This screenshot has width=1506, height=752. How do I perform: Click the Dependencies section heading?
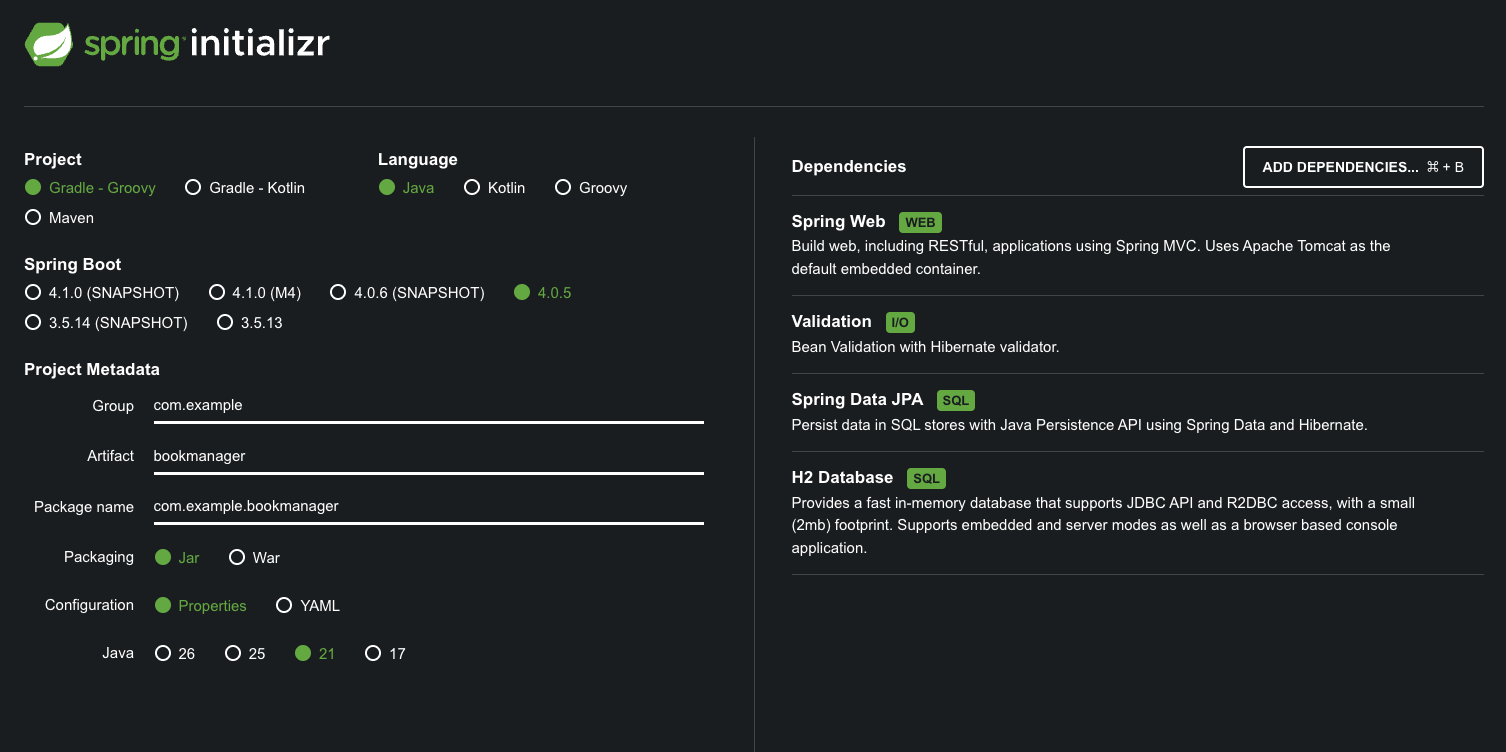pos(848,167)
